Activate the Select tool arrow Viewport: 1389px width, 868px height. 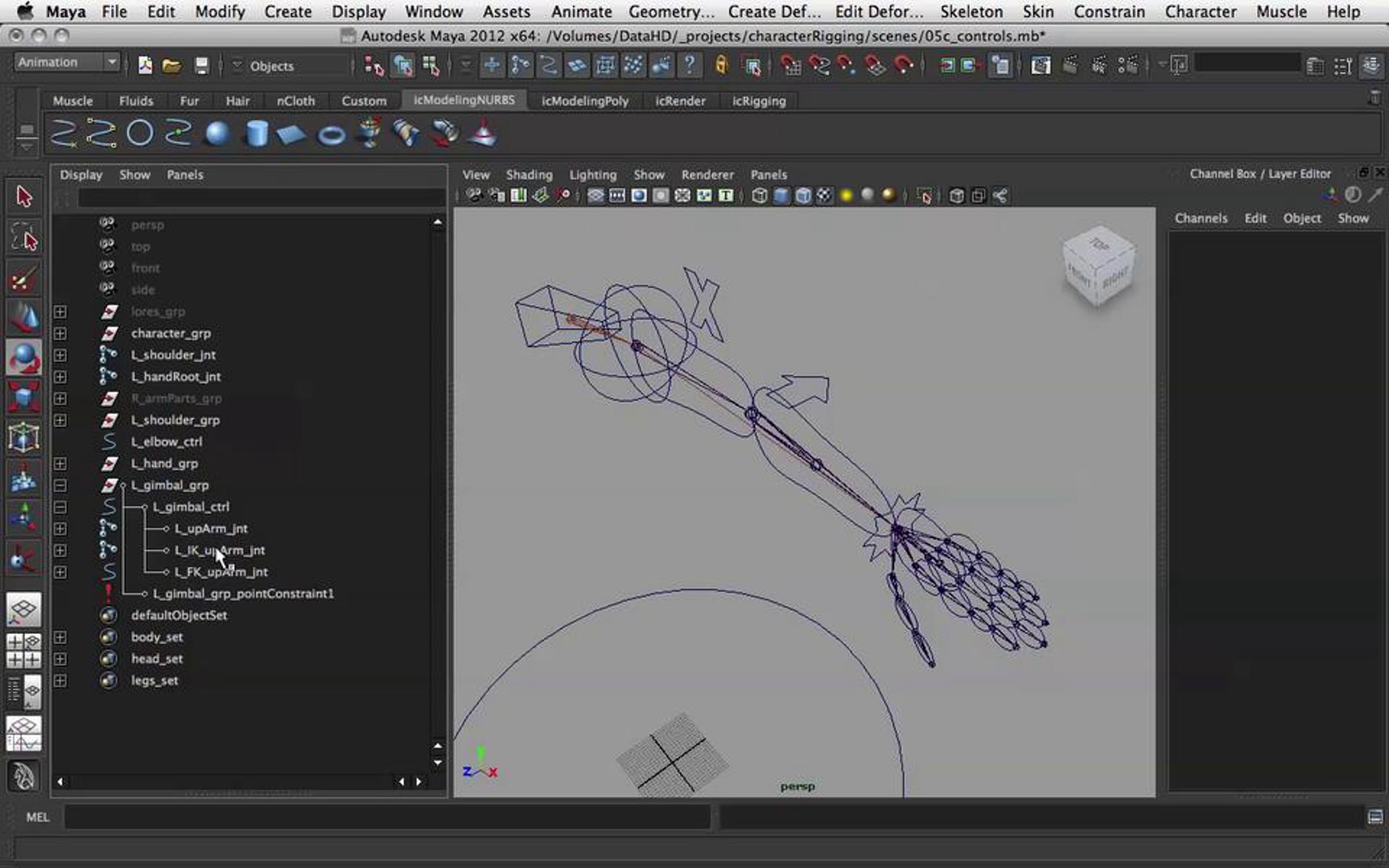[24, 197]
